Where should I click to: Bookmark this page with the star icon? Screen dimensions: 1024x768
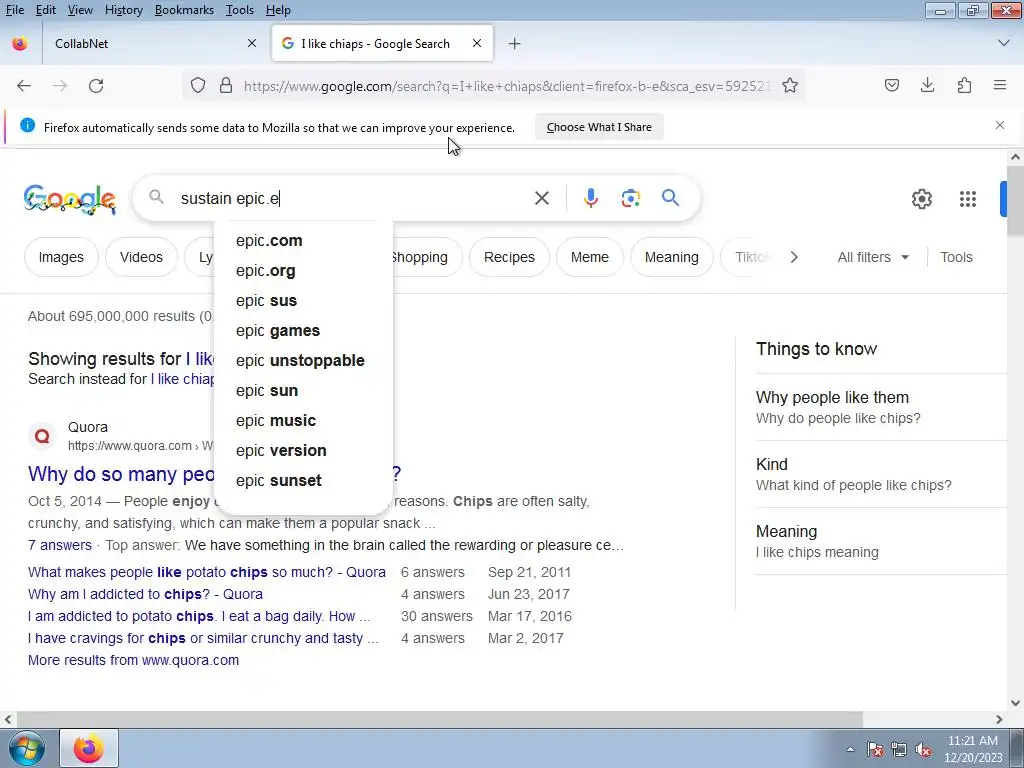click(790, 86)
